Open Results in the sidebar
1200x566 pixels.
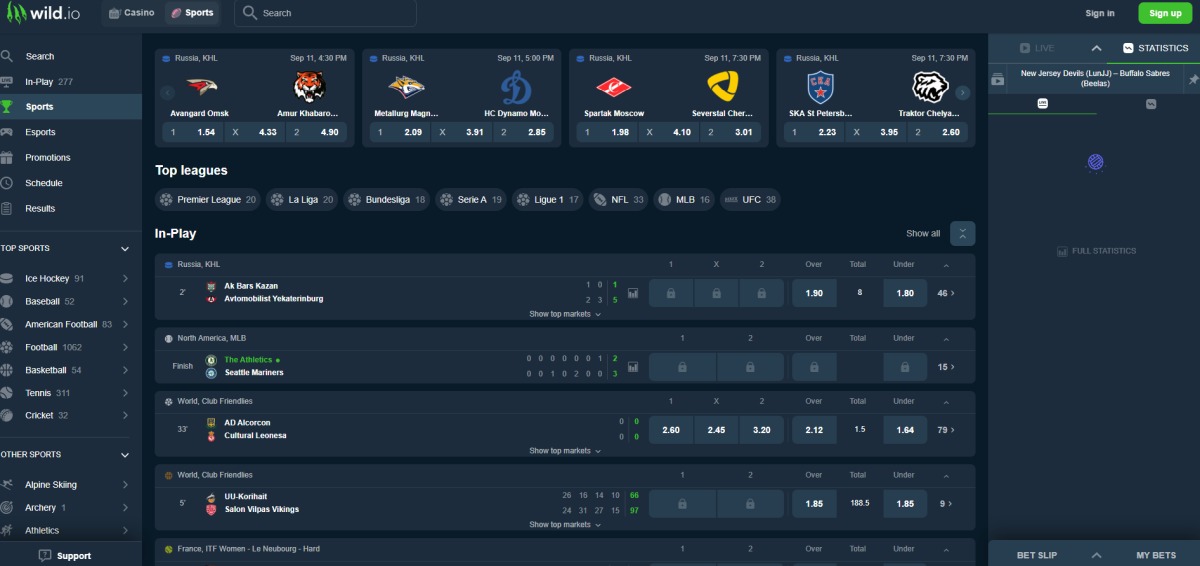click(71, 209)
